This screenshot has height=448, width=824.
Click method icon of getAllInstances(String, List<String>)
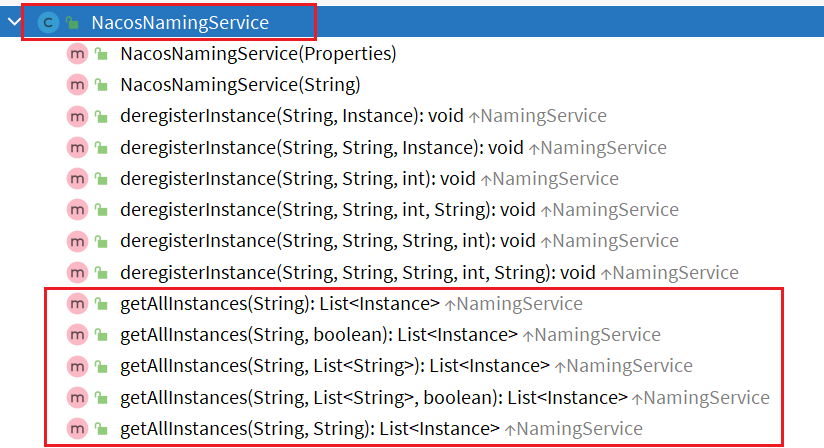coord(78,366)
